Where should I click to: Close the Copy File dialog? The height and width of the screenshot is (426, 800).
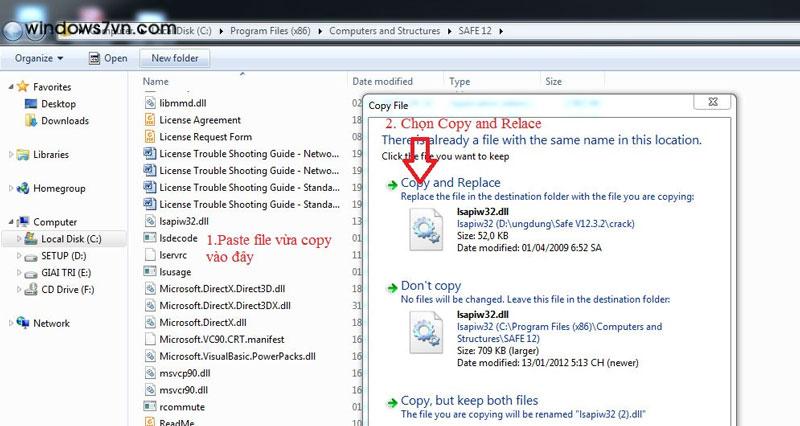(x=713, y=102)
